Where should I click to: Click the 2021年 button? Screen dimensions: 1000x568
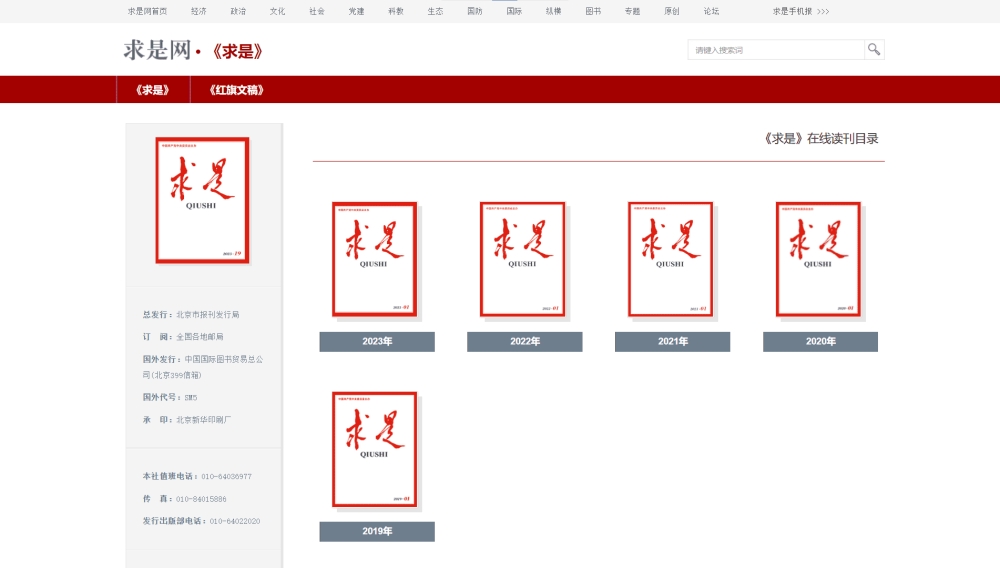click(673, 342)
